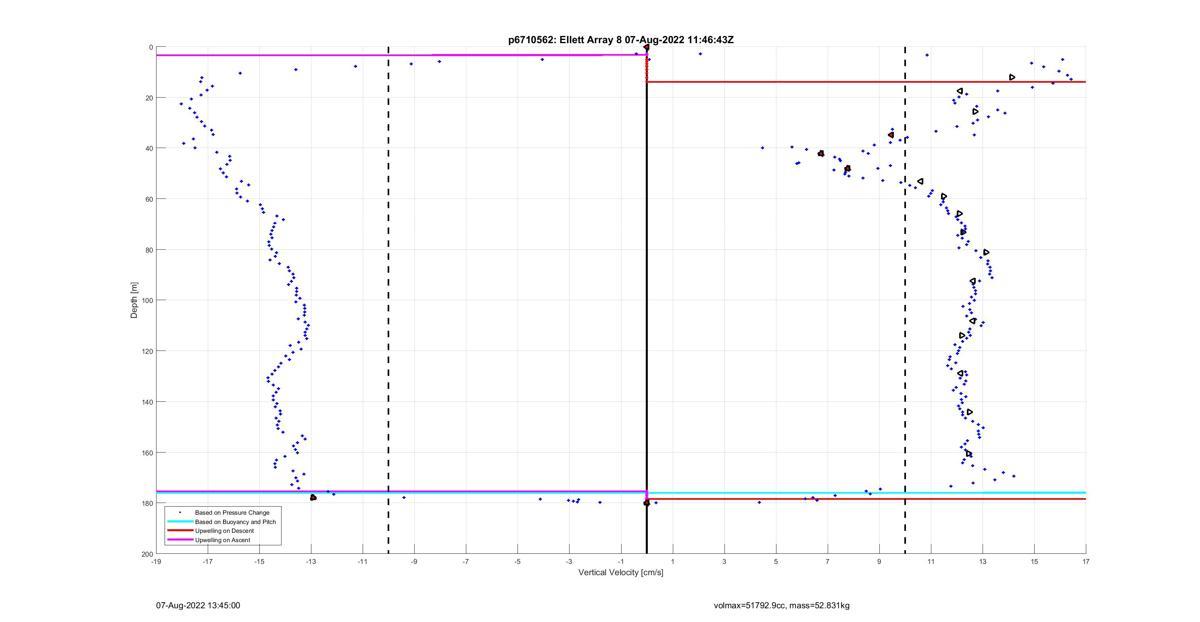The width and height of the screenshot is (1200, 622).
Task: Click legend entry 'Based on Pressure Change'
Action: pos(232,512)
